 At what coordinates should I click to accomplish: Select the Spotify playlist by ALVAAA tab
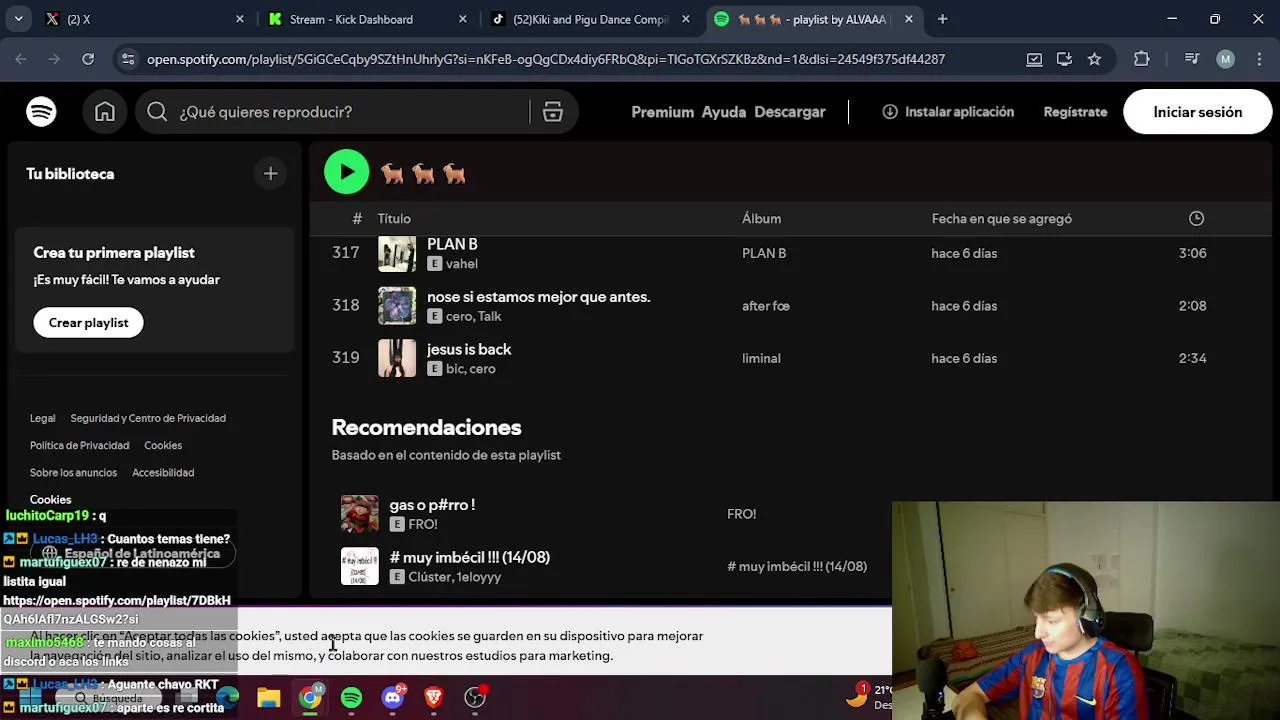pos(813,19)
